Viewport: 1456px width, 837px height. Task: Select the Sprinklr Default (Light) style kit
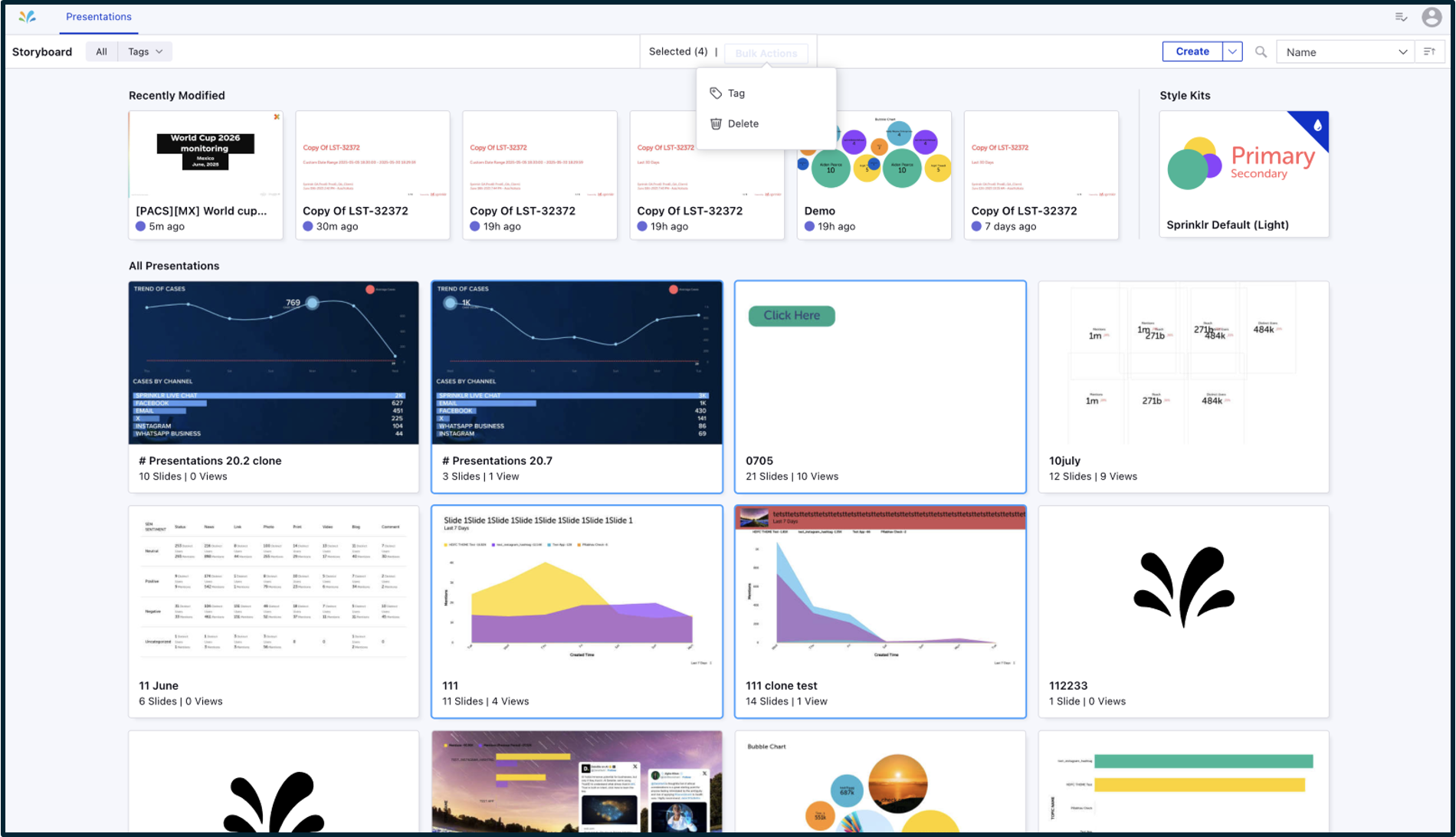(1244, 174)
